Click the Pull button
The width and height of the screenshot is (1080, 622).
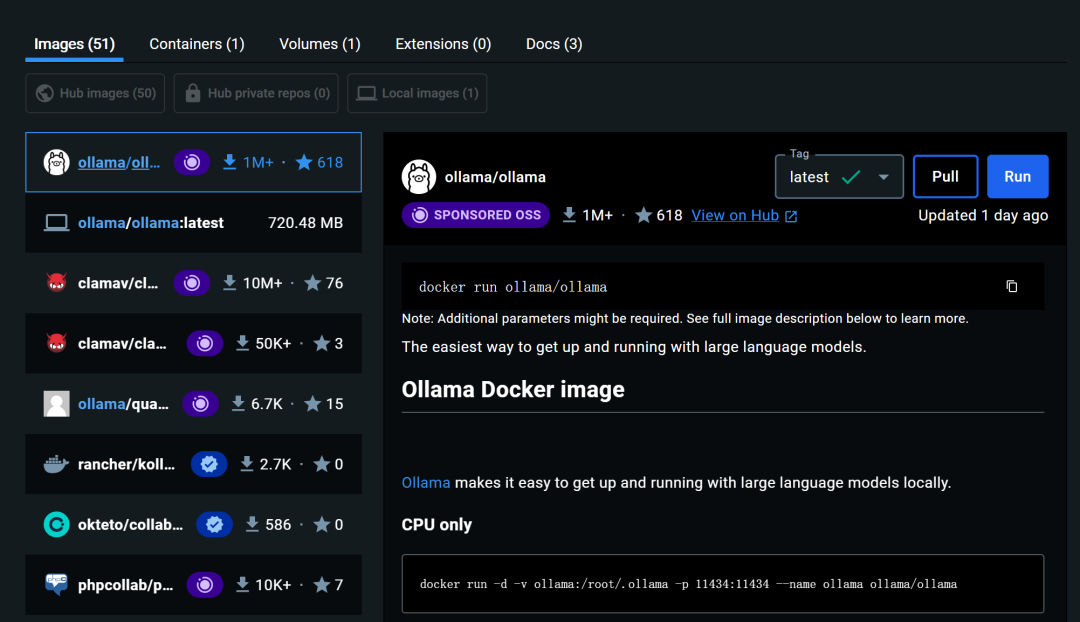coord(945,176)
